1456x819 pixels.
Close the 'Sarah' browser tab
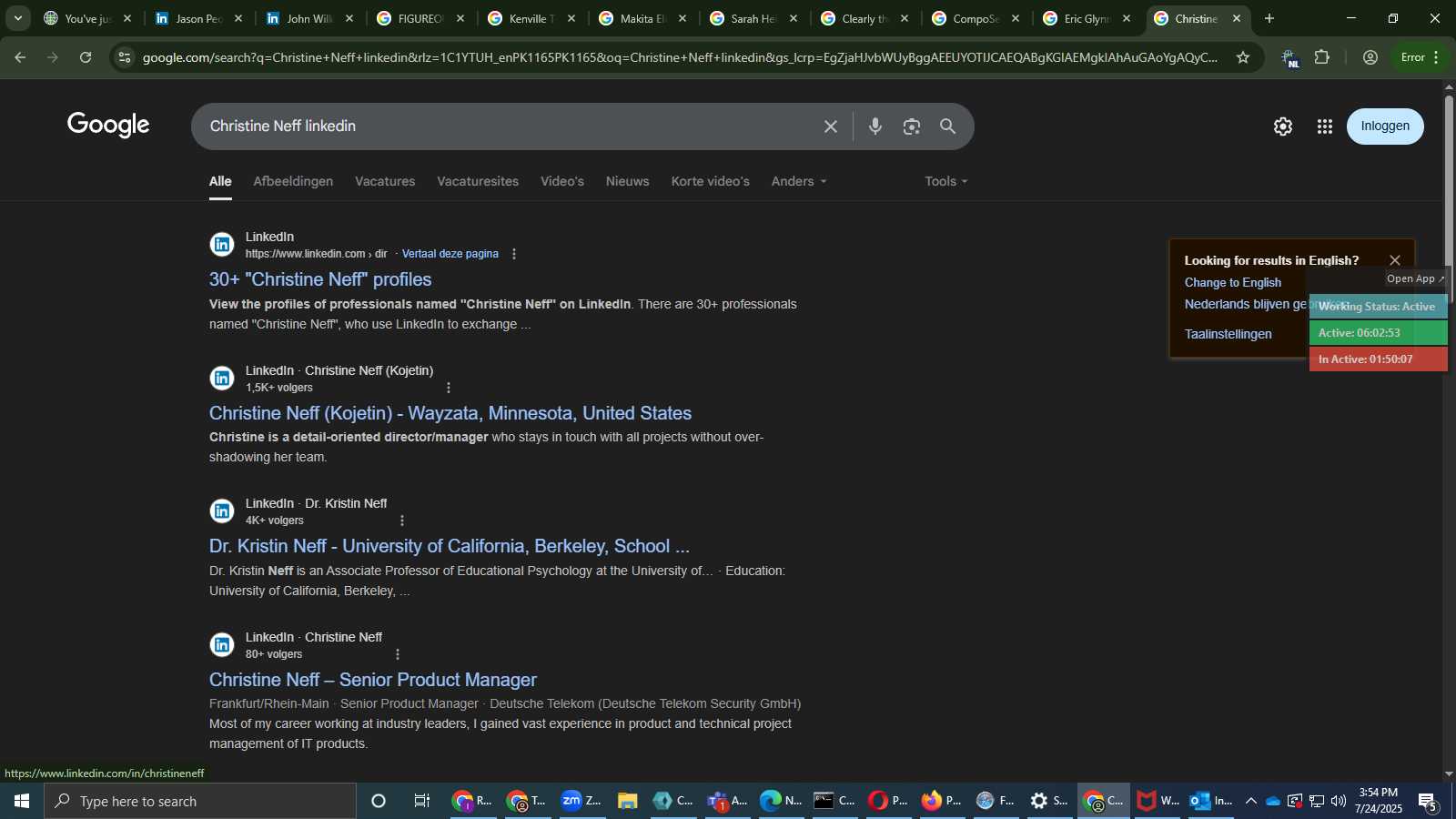pyautogui.click(x=794, y=18)
